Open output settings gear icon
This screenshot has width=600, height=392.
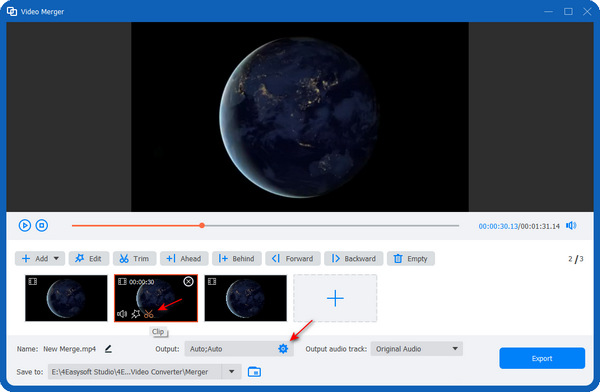pos(283,349)
